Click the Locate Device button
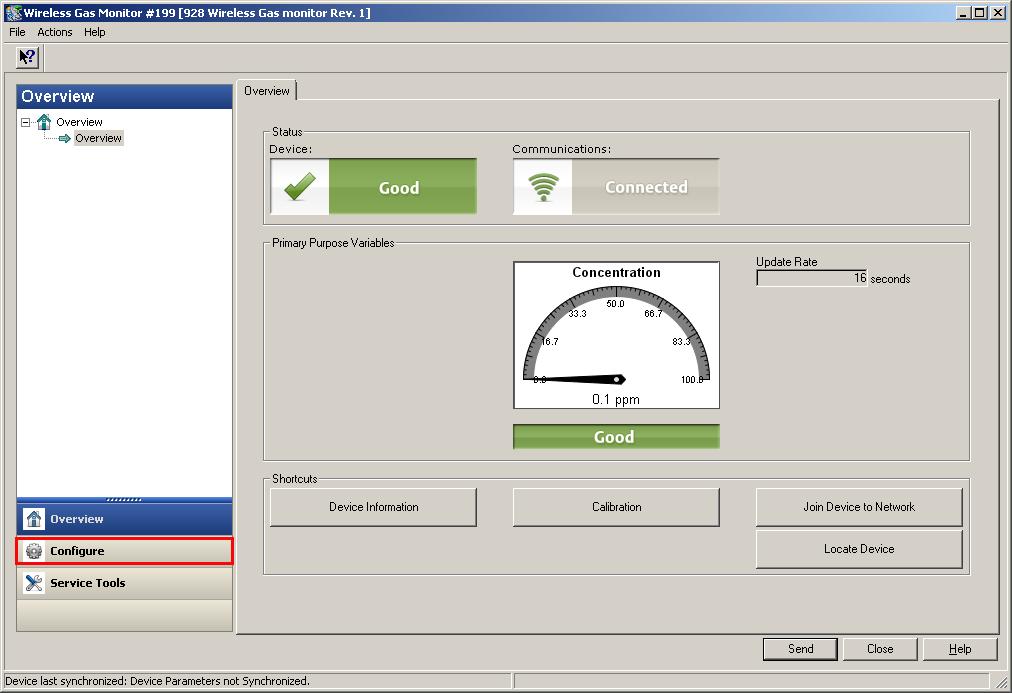The width and height of the screenshot is (1012, 693). coord(859,549)
